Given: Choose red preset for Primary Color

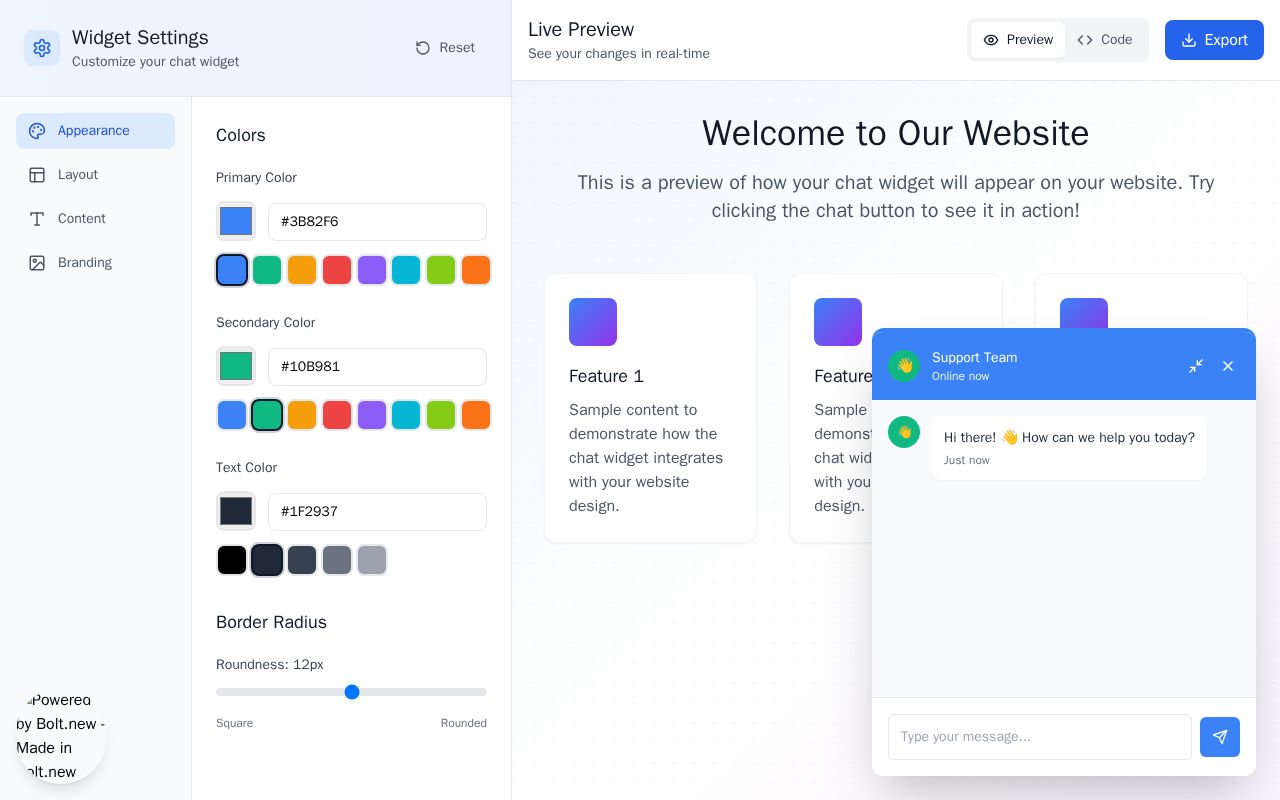Looking at the screenshot, I should (337, 270).
